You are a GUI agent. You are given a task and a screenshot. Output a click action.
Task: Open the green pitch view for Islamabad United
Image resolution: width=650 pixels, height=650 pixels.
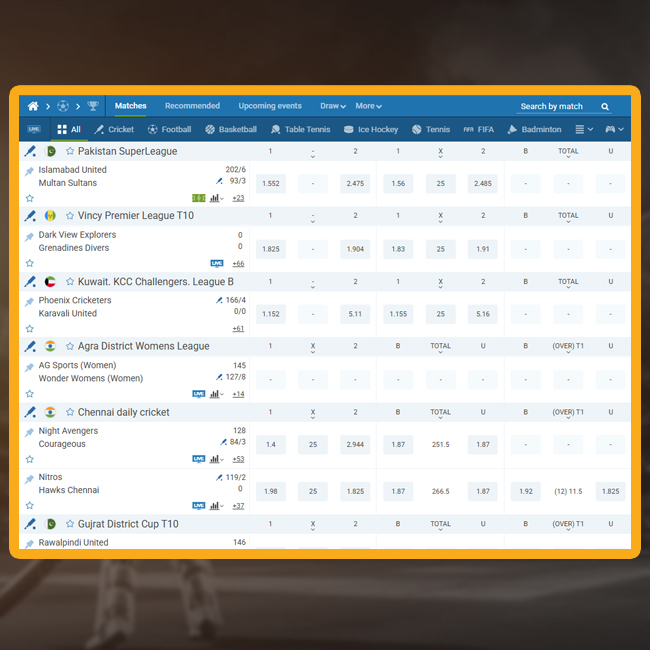[x=199, y=198]
